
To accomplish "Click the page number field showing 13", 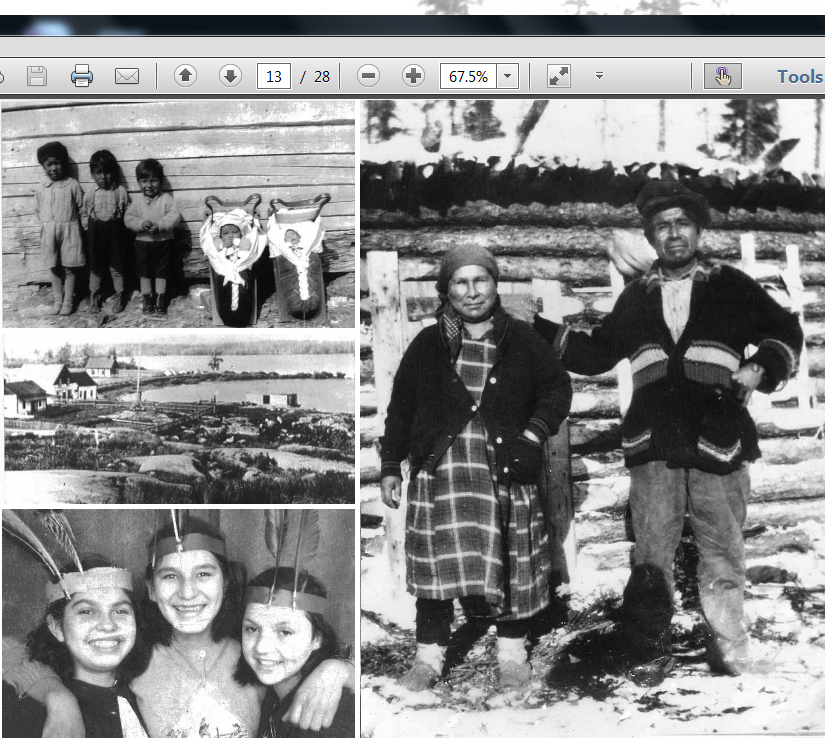I will point(273,76).
